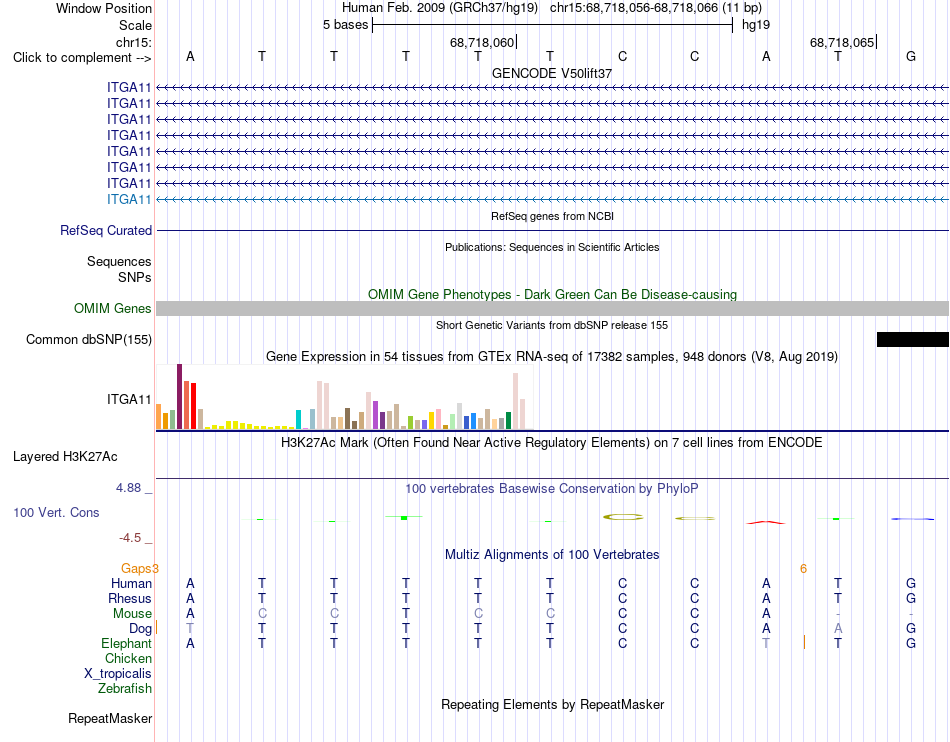This screenshot has height=742, width=950.
Task: Click the X_tropicalis alignment row label
Action: [118, 674]
